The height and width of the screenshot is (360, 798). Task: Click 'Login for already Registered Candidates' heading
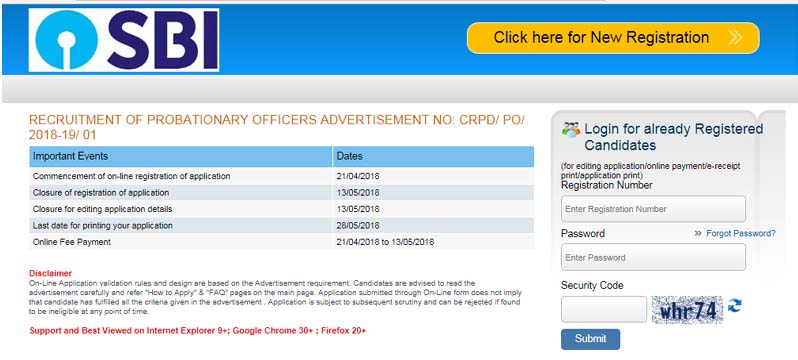click(x=673, y=137)
